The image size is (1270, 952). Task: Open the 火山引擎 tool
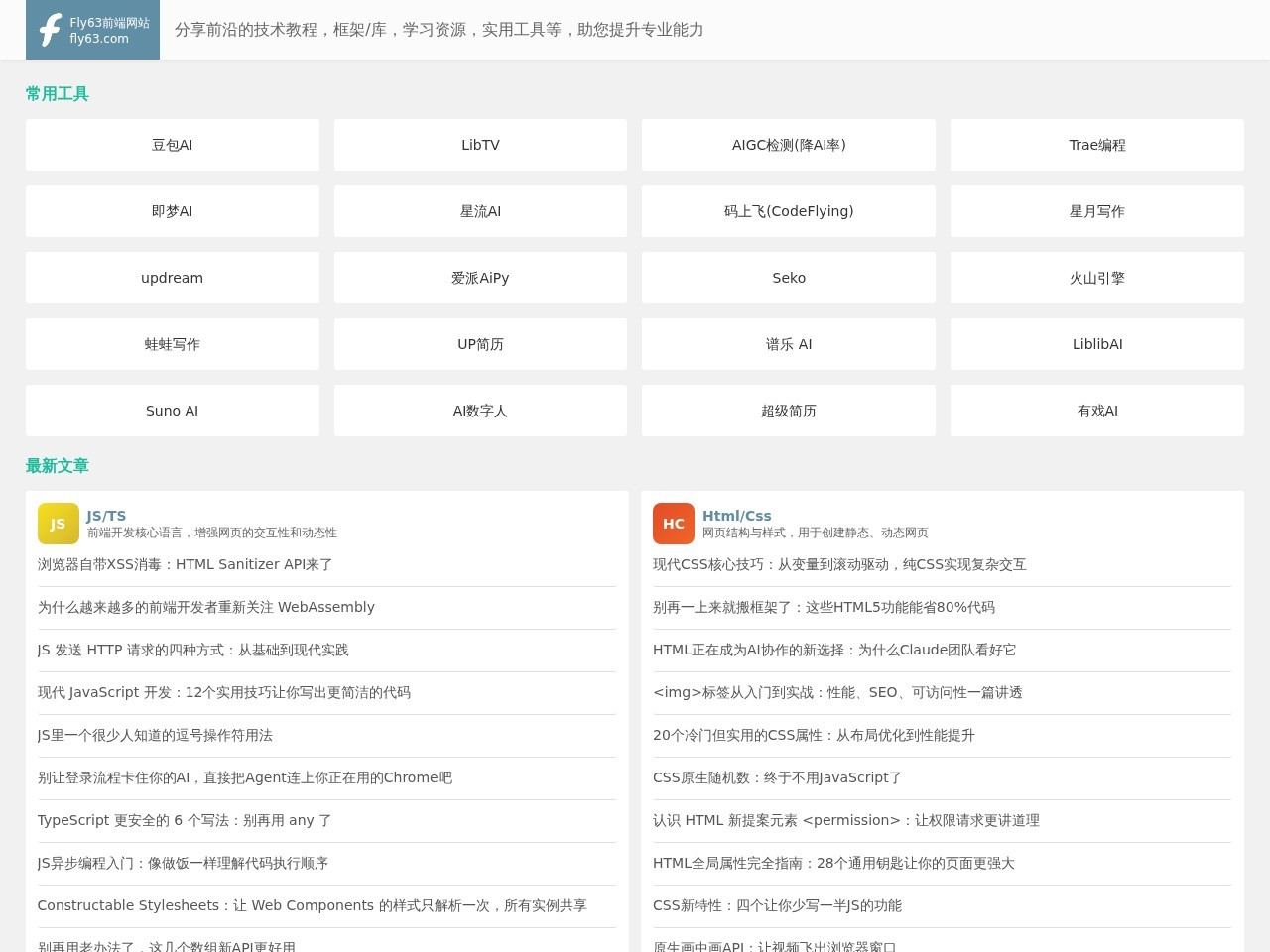1097,278
